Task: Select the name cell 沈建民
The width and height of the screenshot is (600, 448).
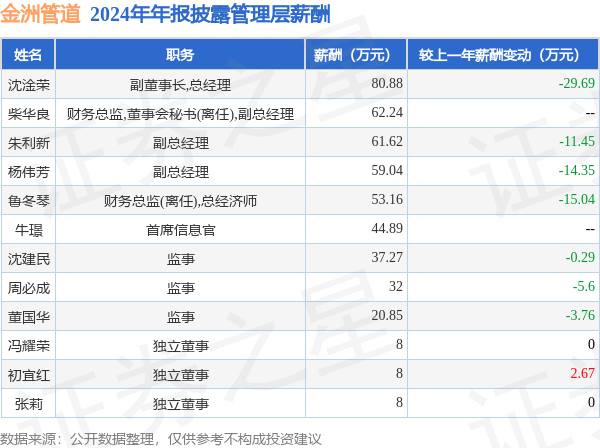Action: (29, 259)
